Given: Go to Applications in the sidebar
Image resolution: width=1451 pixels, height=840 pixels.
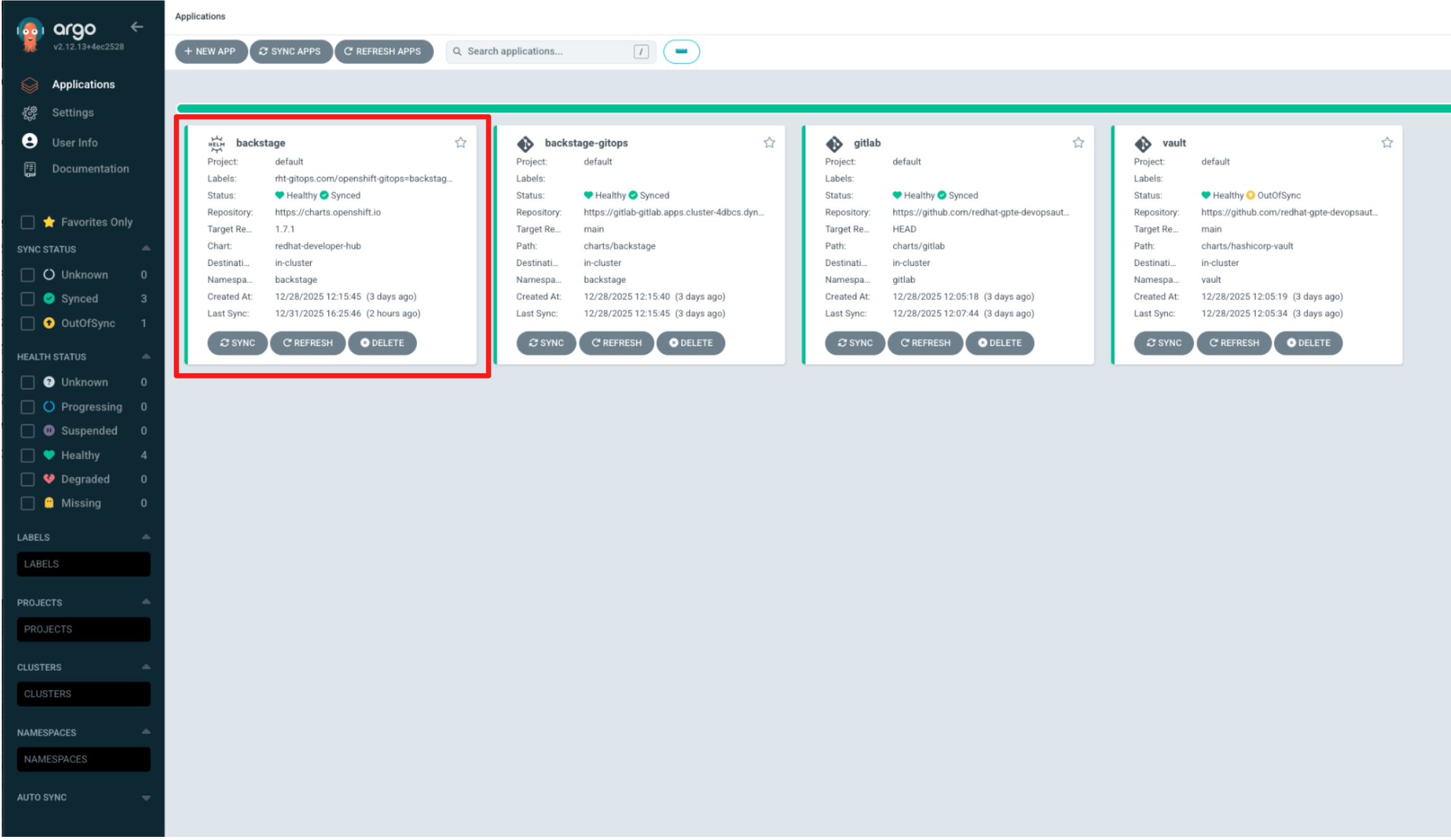Looking at the screenshot, I should pyautogui.click(x=83, y=85).
